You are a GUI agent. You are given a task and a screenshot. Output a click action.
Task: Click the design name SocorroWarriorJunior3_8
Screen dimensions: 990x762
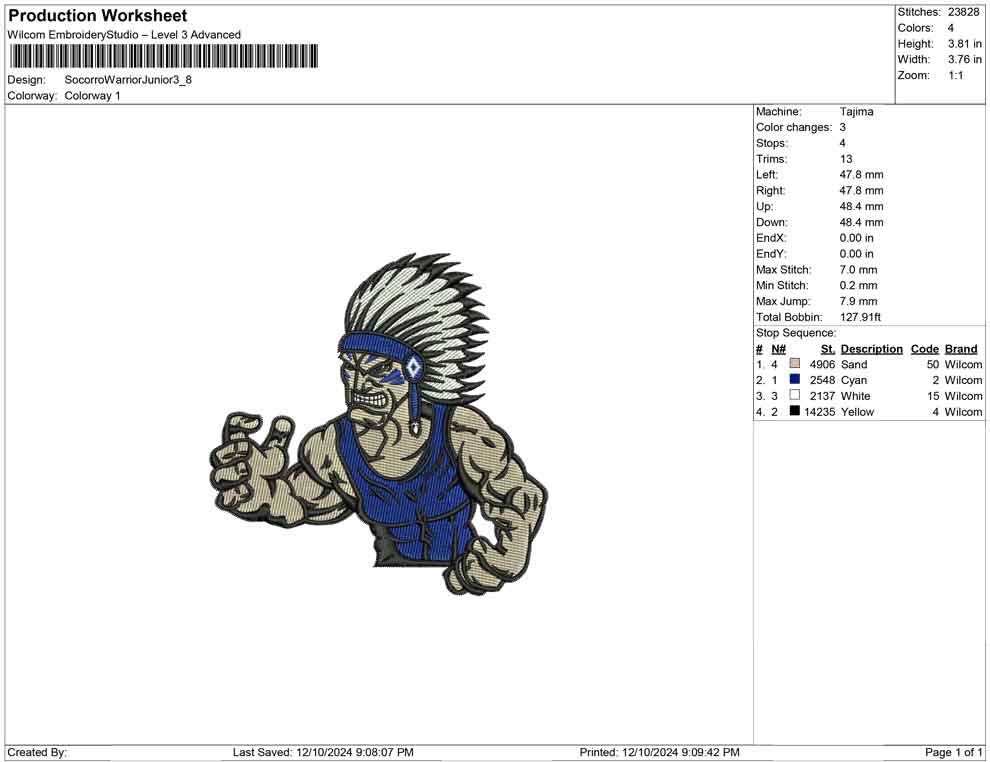[x=128, y=80]
